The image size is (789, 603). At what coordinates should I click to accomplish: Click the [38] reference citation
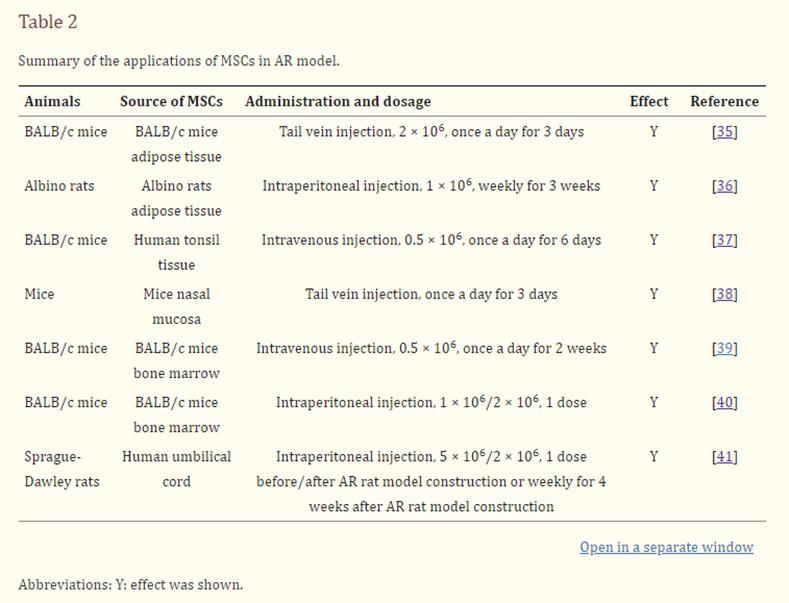(x=724, y=294)
